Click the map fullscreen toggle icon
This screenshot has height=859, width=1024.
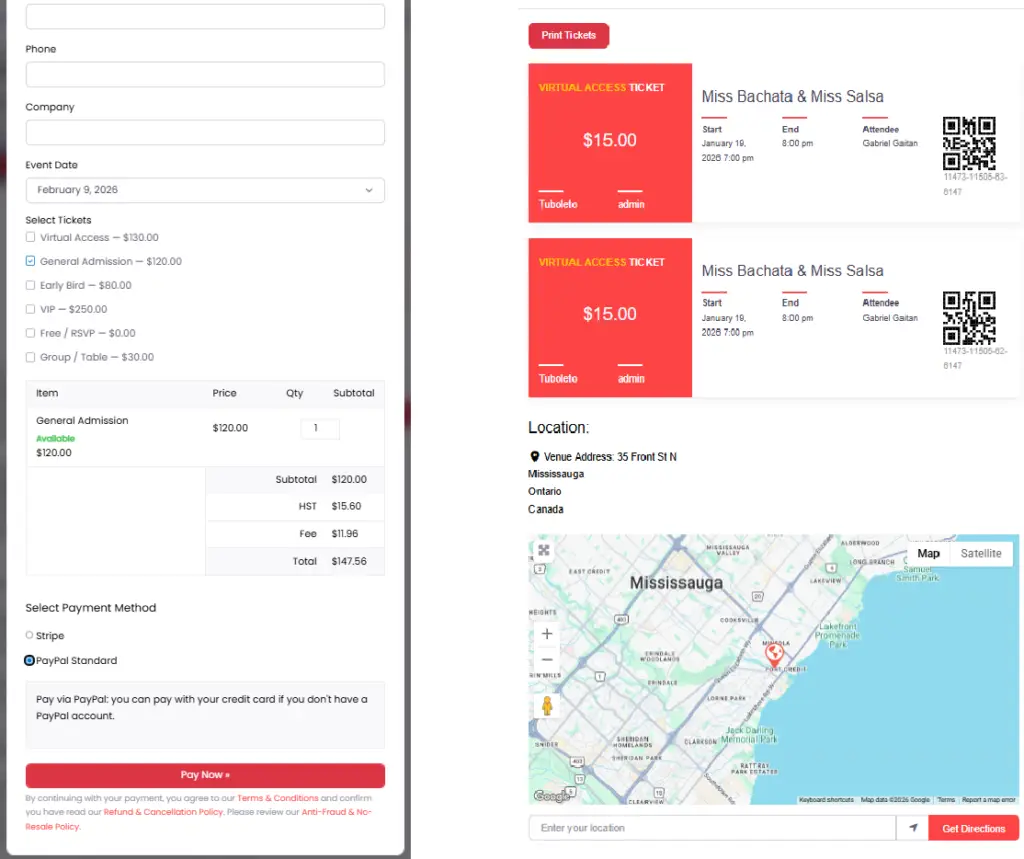[x=544, y=550]
